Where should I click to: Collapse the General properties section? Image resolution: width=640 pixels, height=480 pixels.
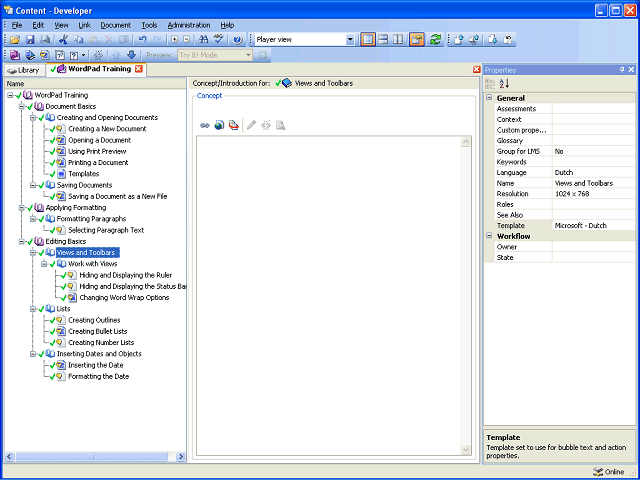click(489, 98)
